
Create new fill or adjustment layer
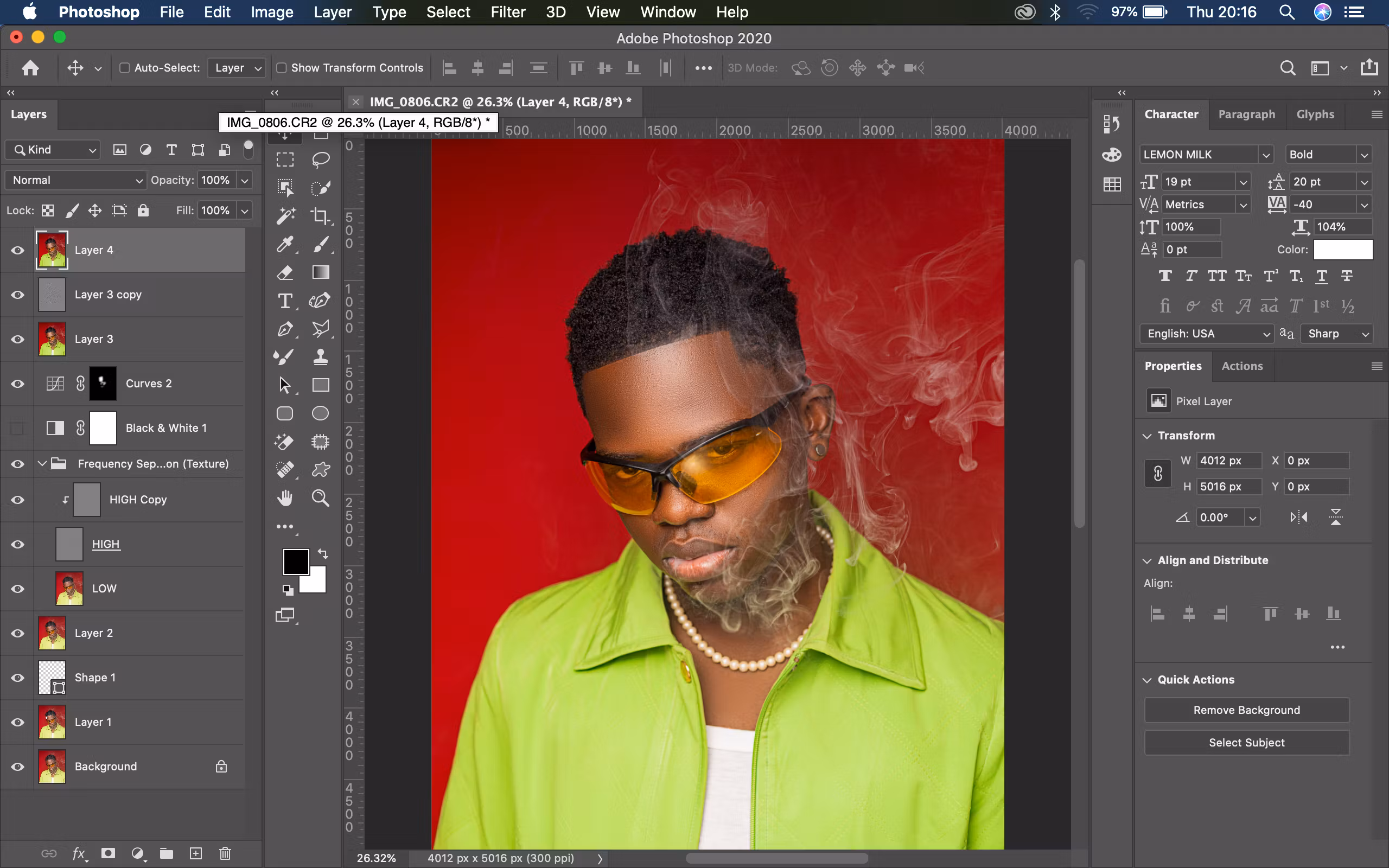[x=138, y=854]
